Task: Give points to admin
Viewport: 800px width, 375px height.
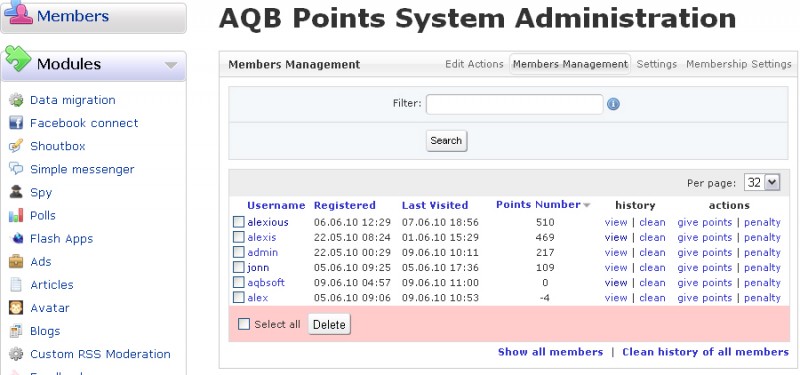Action: (705, 253)
